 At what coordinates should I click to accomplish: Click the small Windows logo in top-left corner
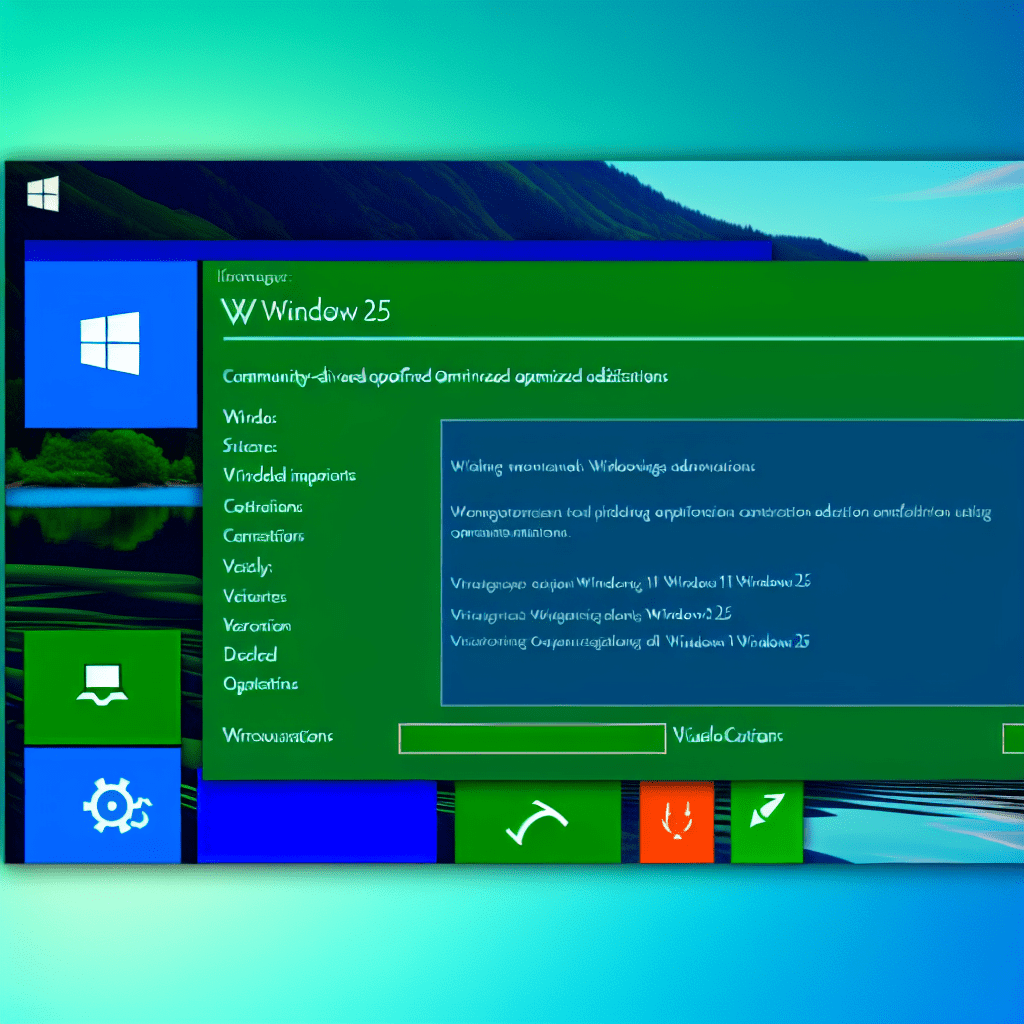point(43,194)
